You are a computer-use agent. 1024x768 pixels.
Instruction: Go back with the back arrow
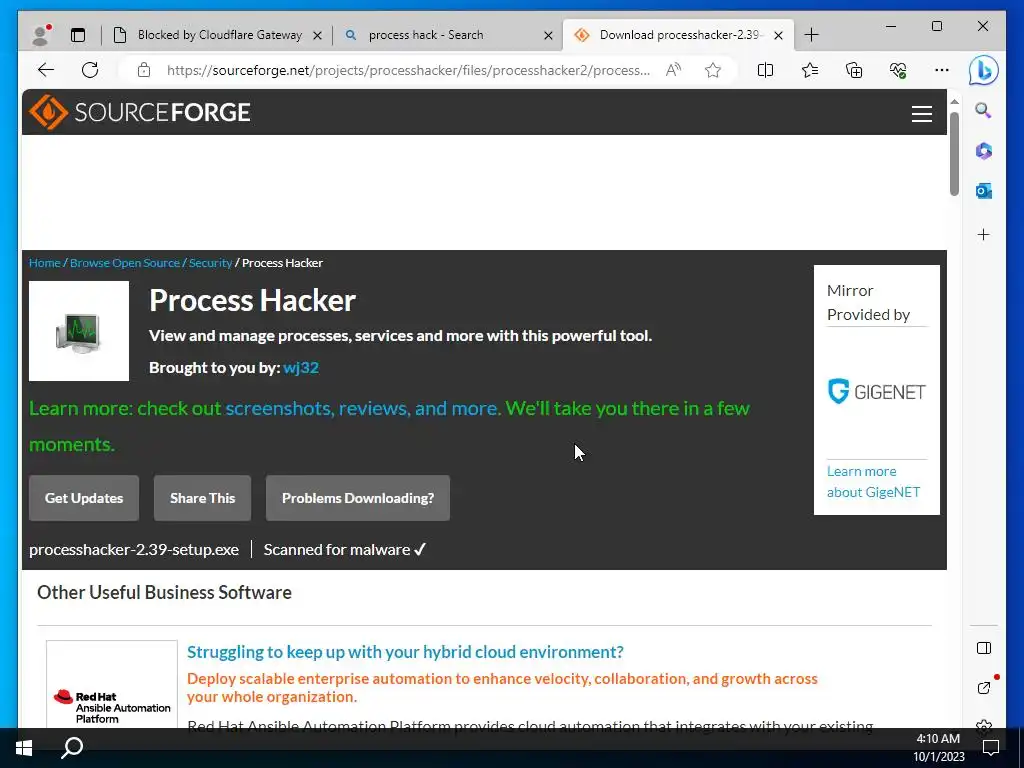coord(45,70)
